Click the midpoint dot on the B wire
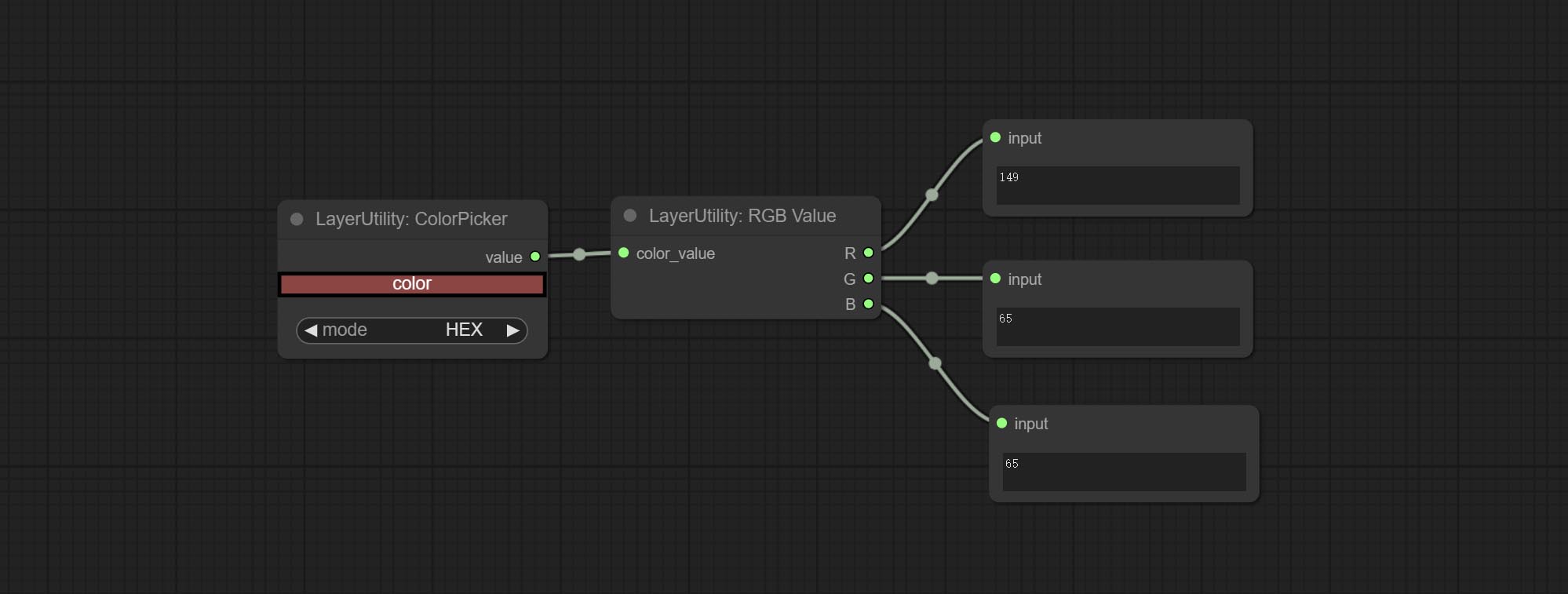Viewport: 1568px width, 594px height. coord(935,363)
